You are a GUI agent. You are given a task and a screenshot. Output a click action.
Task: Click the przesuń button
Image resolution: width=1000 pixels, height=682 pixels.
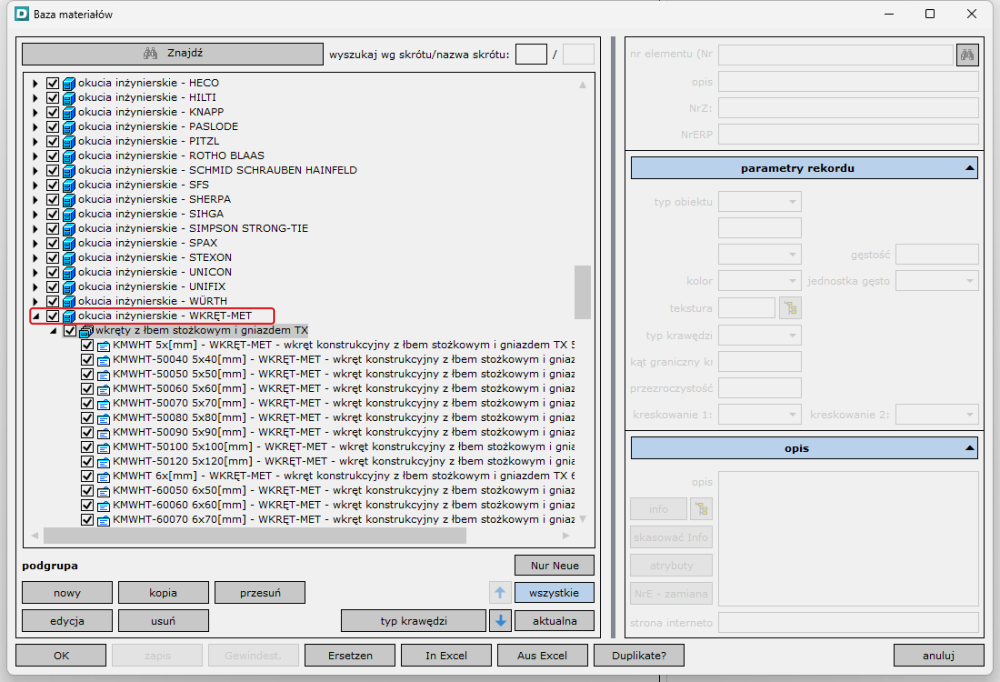coord(260,593)
